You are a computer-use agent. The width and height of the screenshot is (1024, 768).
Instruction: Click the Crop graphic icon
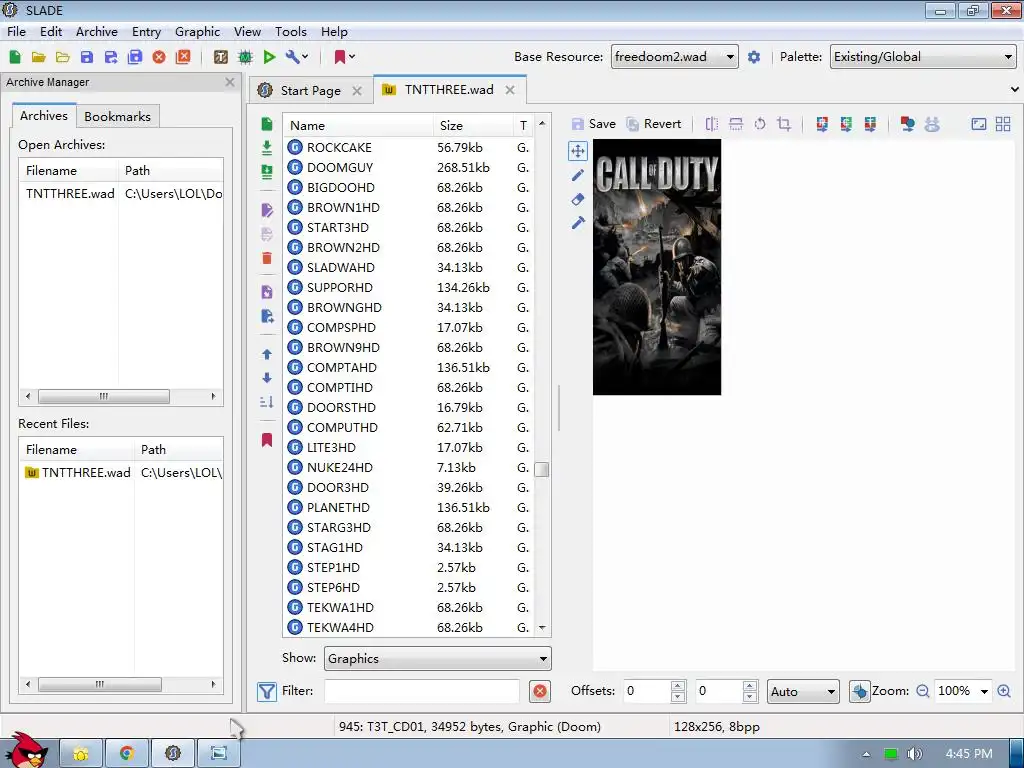click(784, 124)
